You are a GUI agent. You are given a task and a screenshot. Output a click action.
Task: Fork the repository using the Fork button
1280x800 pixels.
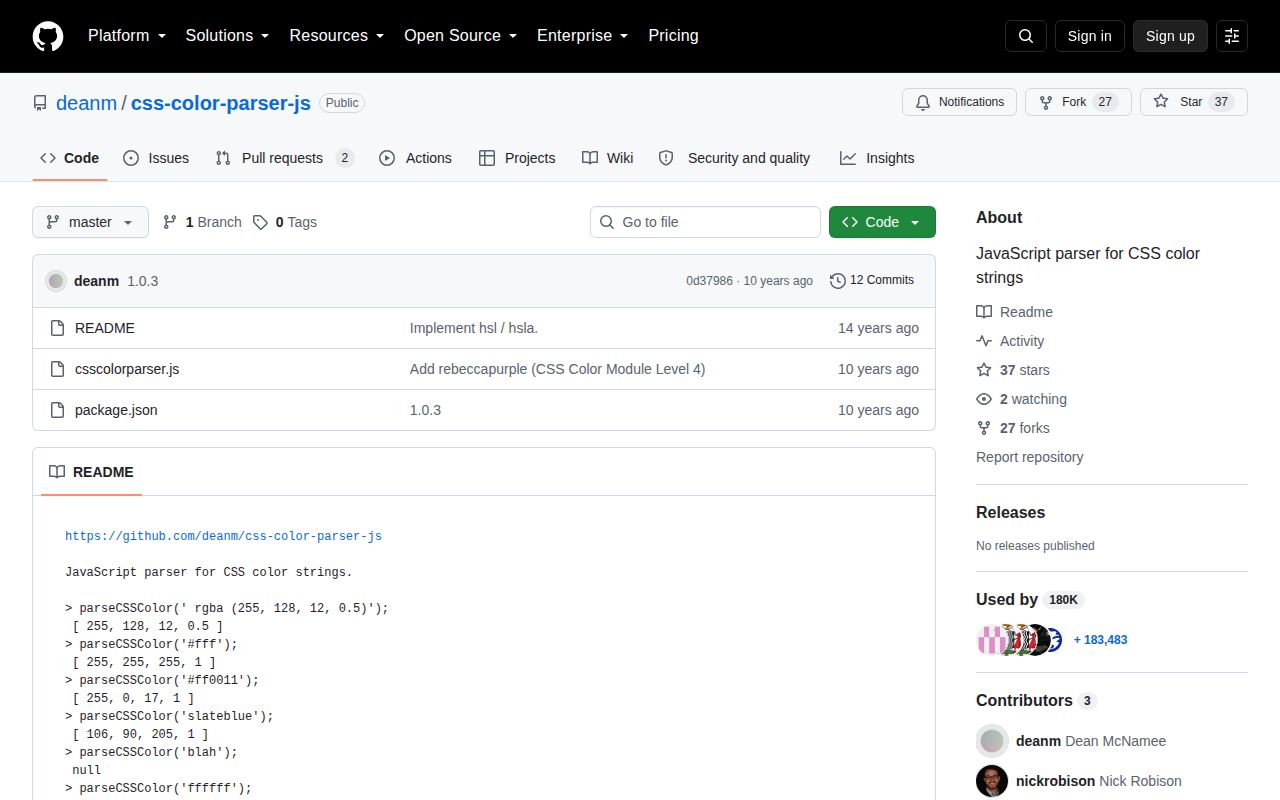[x=1078, y=102]
